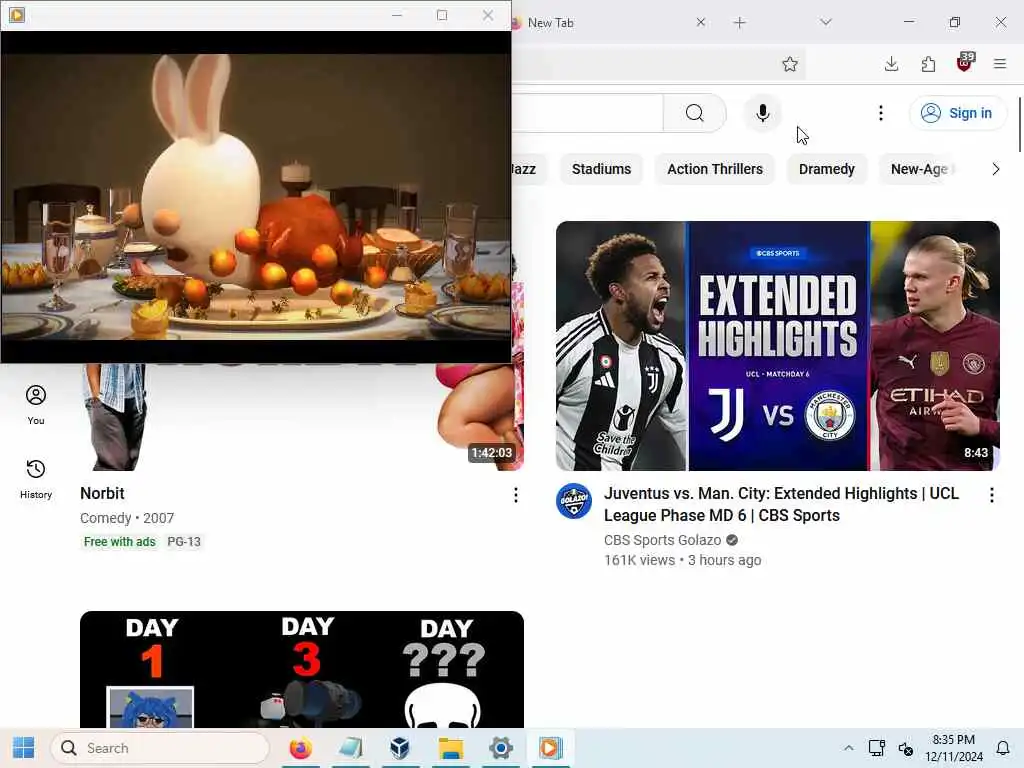Open a new browser tab with plus
Screen dimensions: 1024x768
[x=739, y=23]
